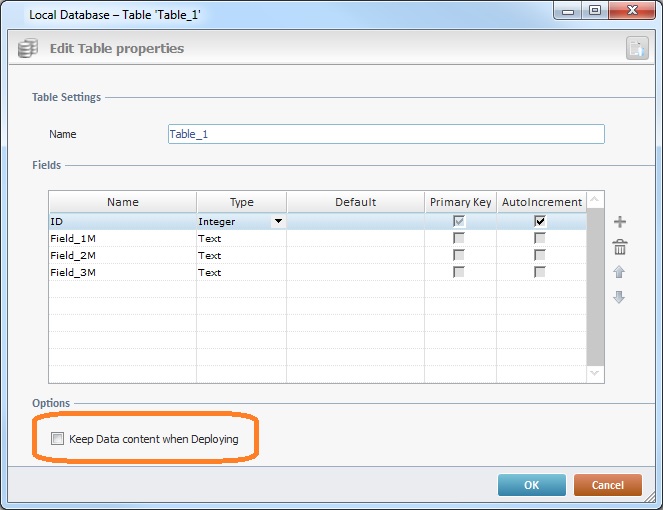Viewport: 663px width, 510px height.
Task: Click the Name column header
Action: coord(123,202)
